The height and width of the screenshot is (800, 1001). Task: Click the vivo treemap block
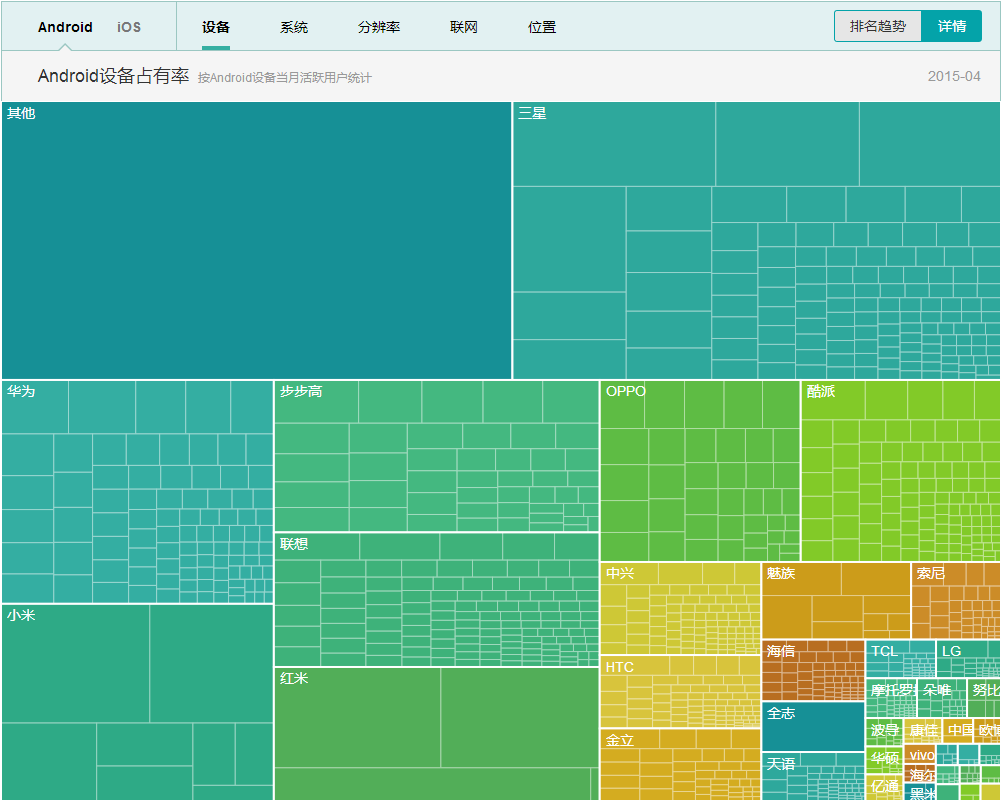tap(920, 755)
